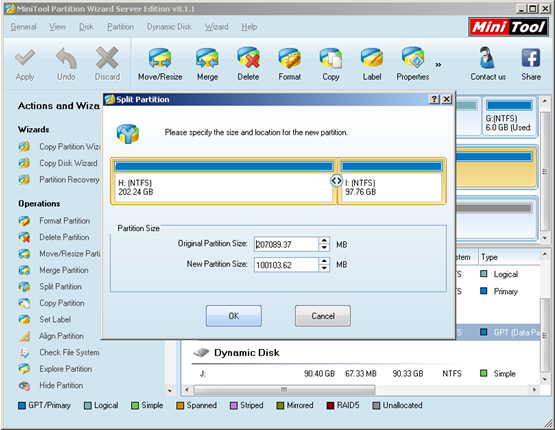Image resolution: width=555 pixels, height=430 pixels.
Task: Click the Label toolbar icon
Action: click(372, 58)
